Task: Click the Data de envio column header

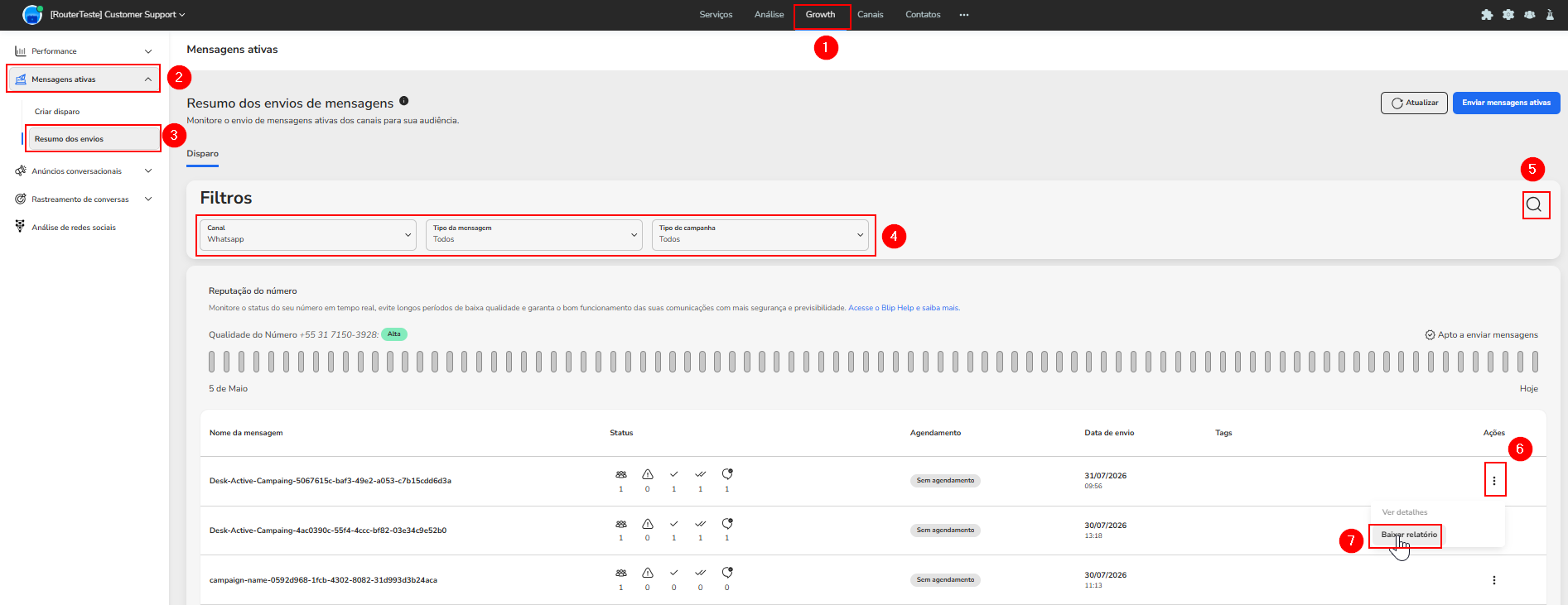Action: [1109, 433]
